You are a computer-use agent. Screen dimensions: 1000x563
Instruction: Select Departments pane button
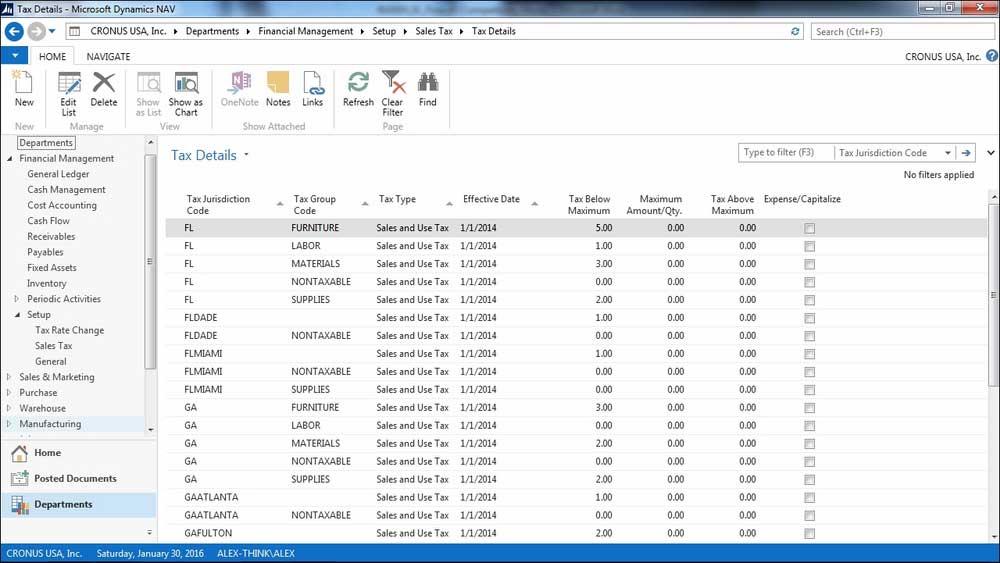[x=78, y=504]
